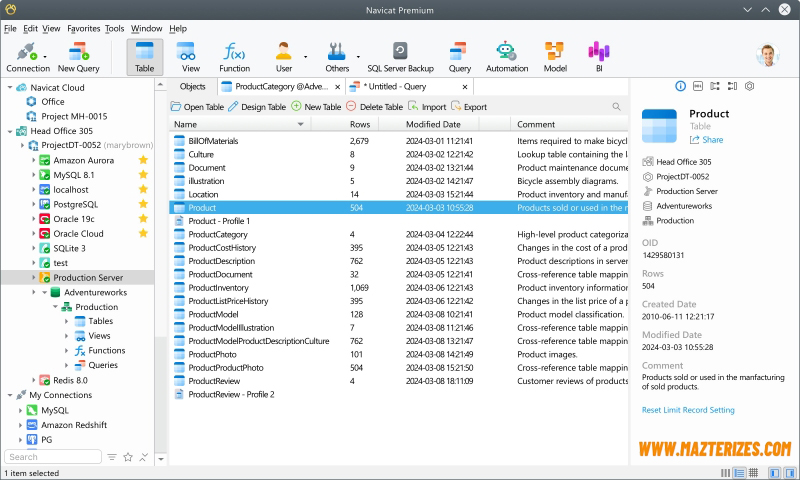800x480 pixels.
Task: Click the Design Table button
Action: coord(257,107)
